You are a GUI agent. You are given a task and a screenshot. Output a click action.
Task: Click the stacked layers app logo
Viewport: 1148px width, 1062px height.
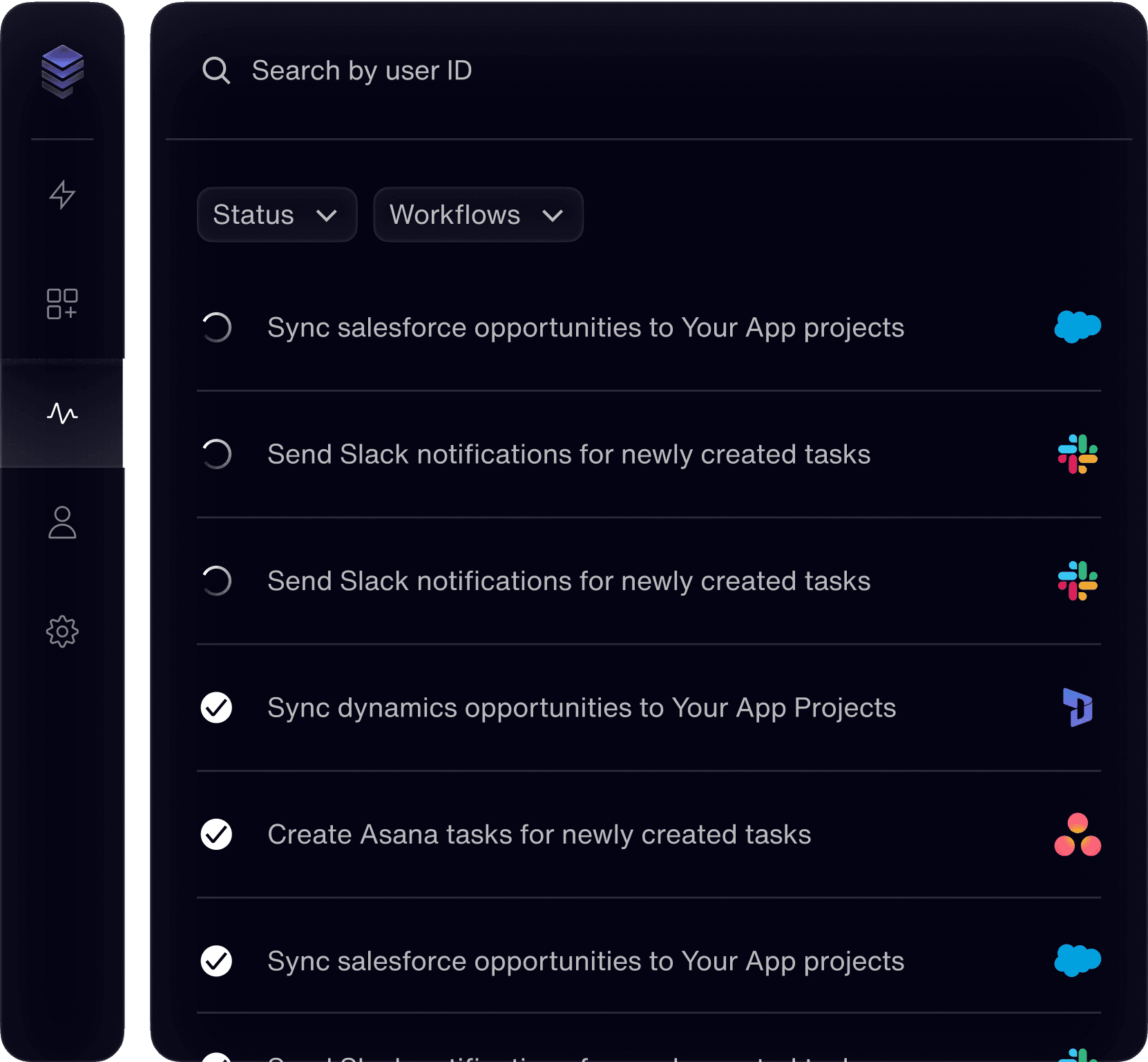(x=62, y=71)
